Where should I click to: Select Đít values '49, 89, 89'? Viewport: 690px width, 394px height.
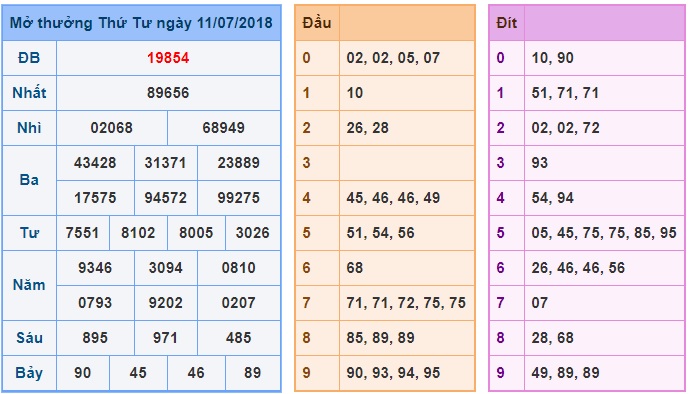click(565, 373)
